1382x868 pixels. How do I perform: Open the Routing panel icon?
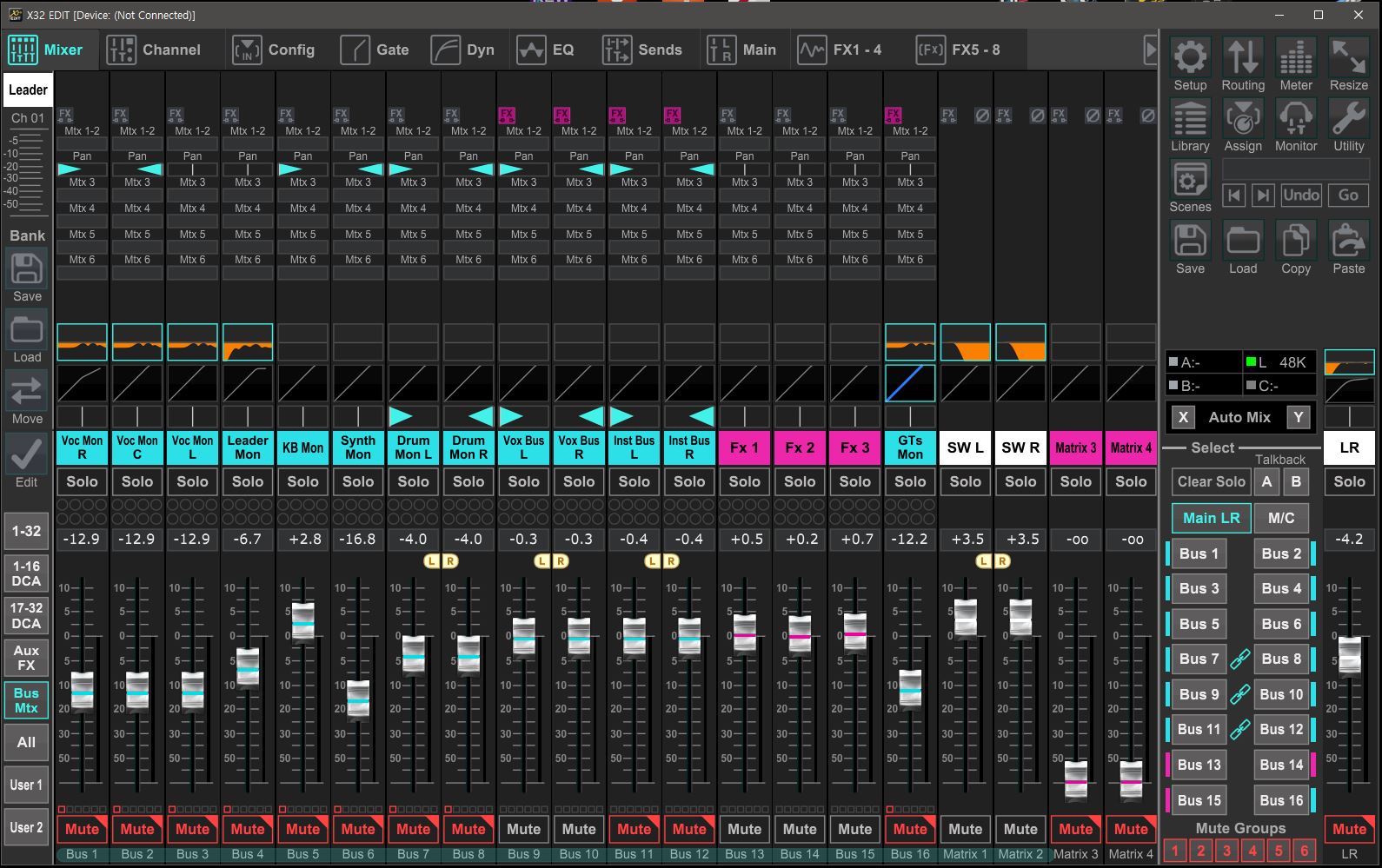1243,57
